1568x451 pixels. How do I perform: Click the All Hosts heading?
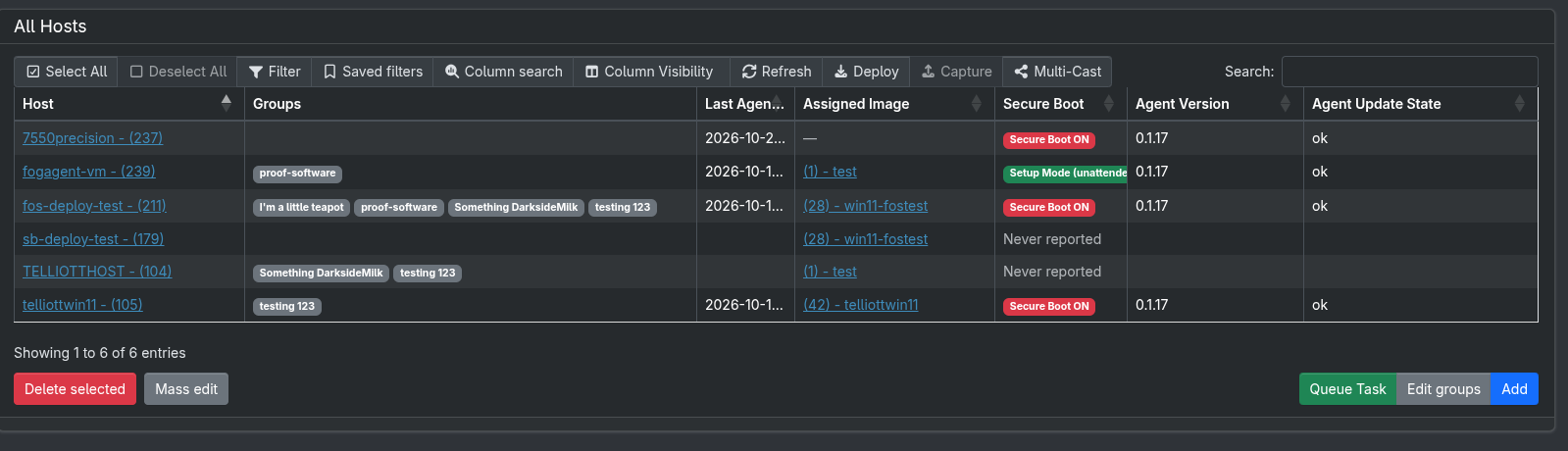(x=50, y=26)
